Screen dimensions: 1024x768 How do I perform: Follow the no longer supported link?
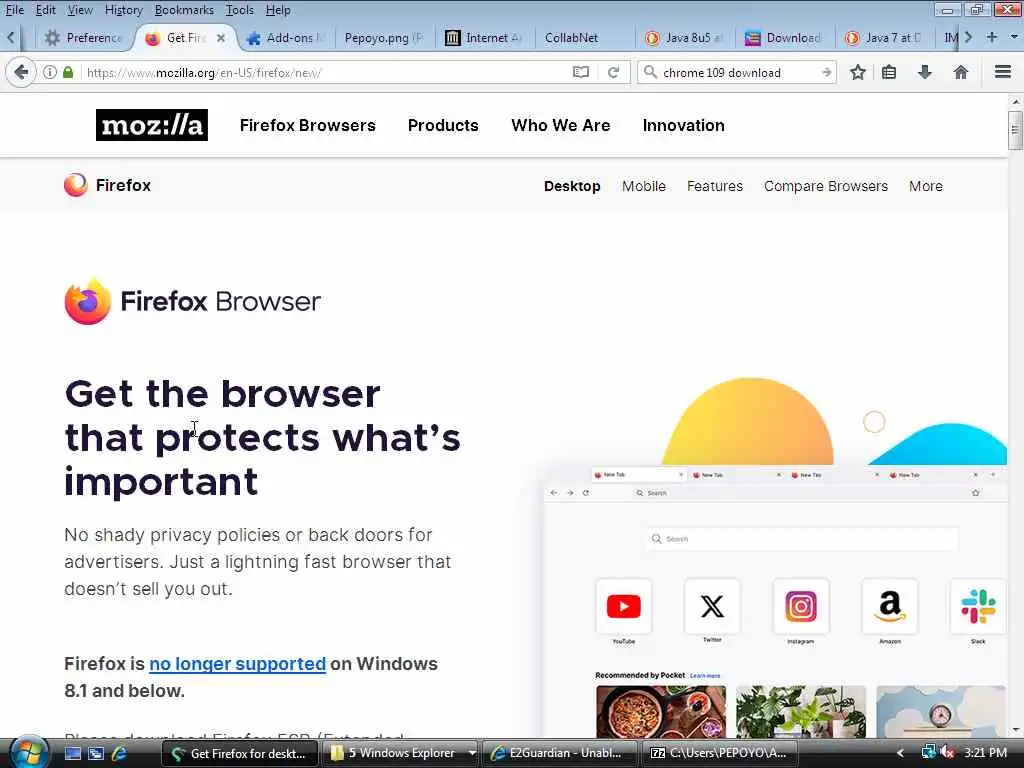tap(238, 664)
